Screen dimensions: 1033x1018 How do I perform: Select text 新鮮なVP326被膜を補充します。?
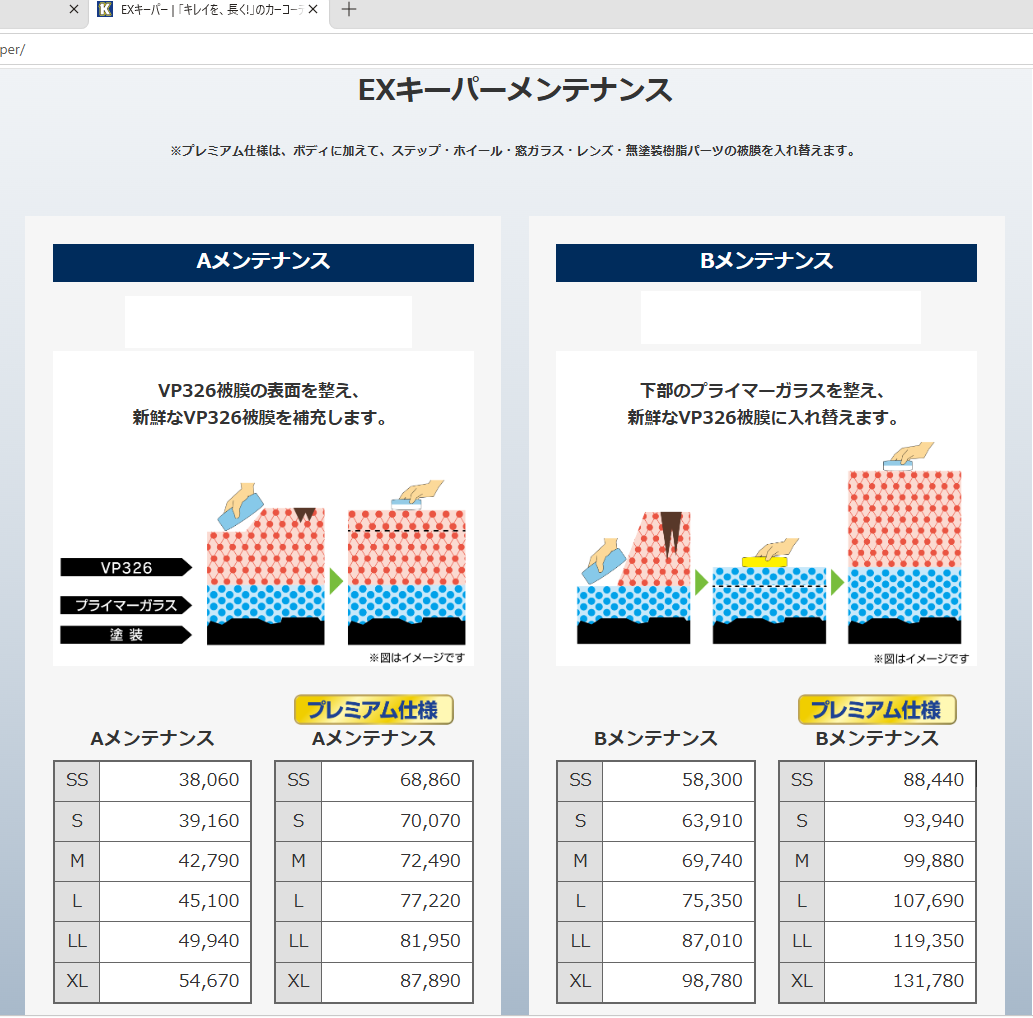(x=260, y=418)
